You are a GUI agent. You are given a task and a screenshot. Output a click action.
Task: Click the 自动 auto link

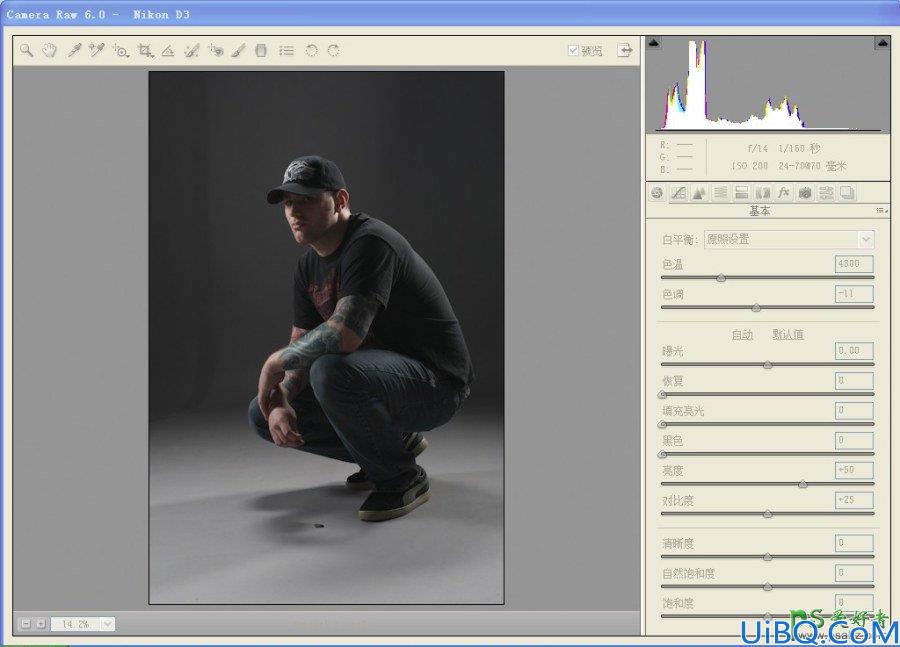[742, 335]
